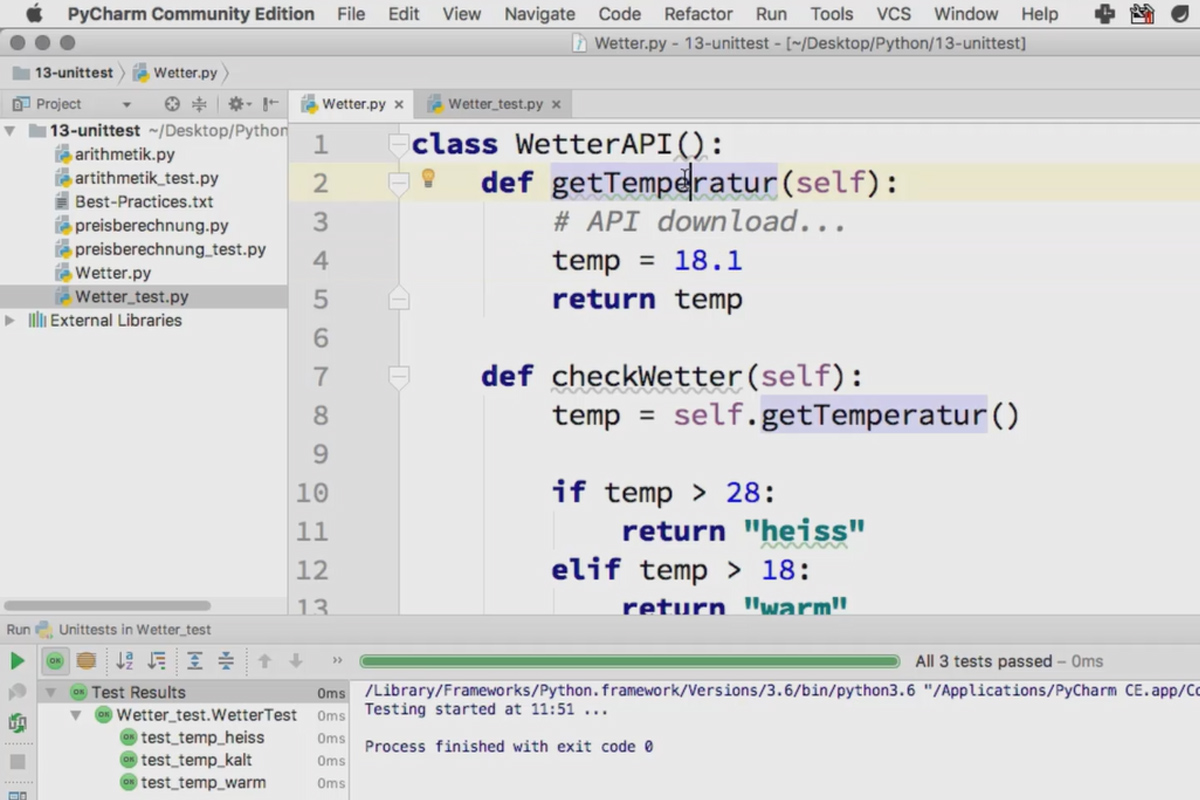This screenshot has height=800, width=1200.
Task: Collapse the Test Results root node
Action: coord(52,692)
